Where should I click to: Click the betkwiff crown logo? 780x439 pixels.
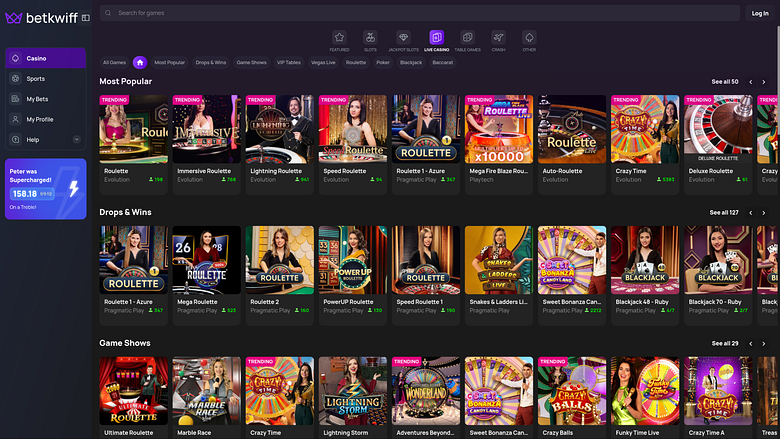tap(13, 18)
